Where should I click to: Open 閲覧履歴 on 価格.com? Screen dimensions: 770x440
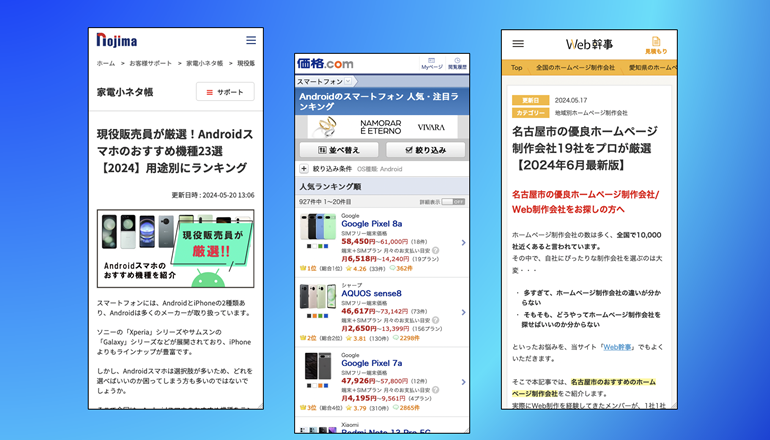(457, 64)
